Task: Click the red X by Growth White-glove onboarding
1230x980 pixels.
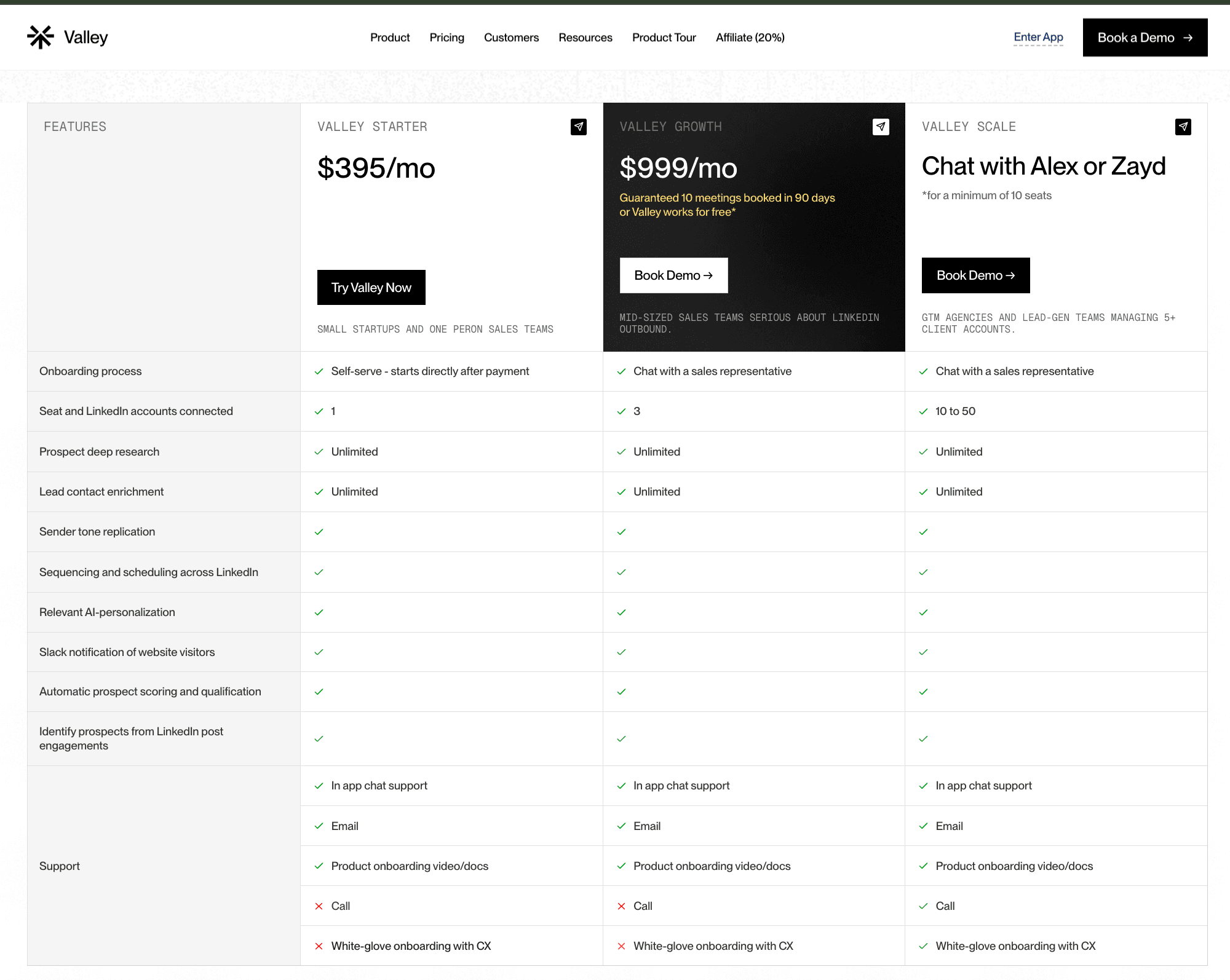Action: 621,946
